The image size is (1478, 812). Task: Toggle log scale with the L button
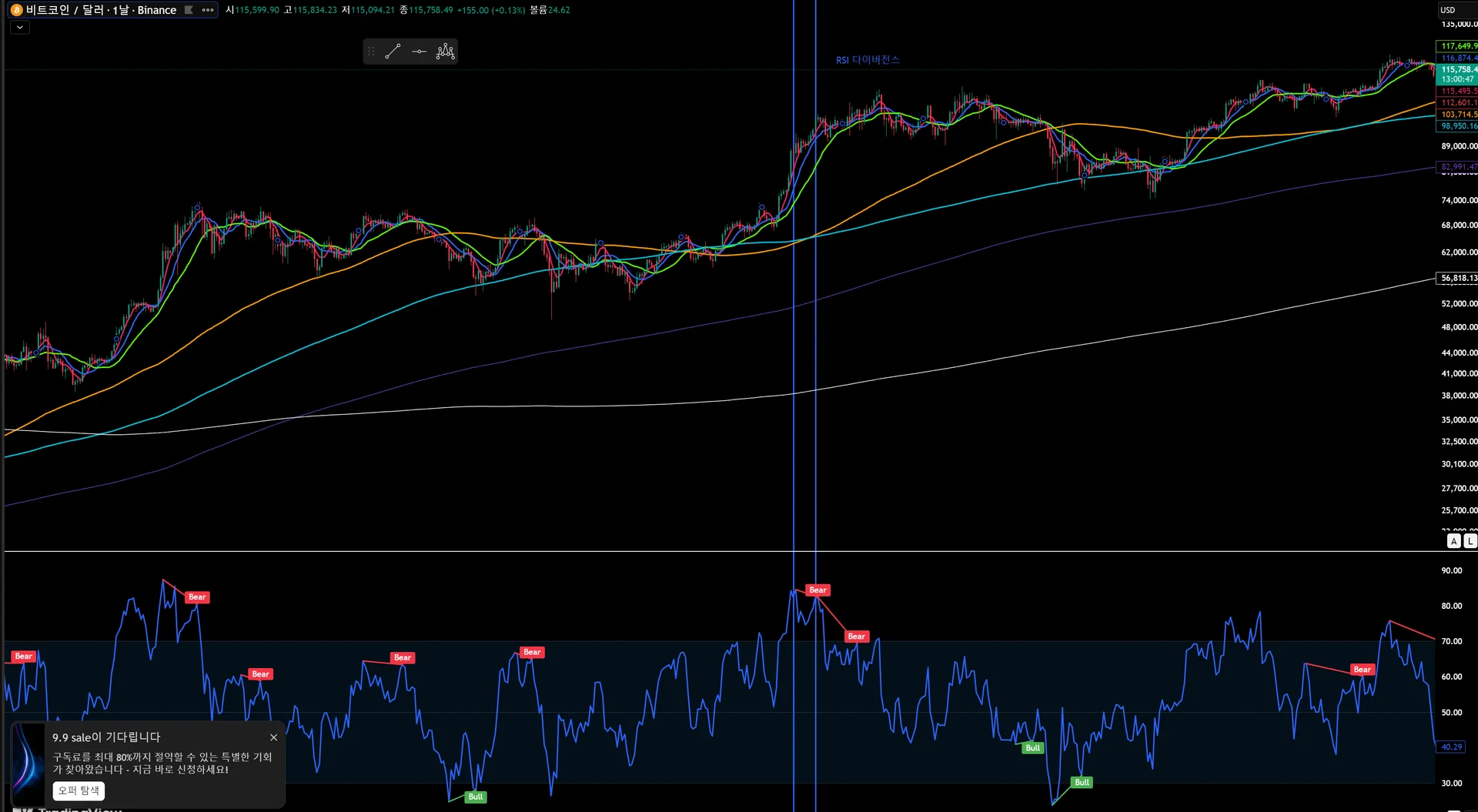tap(1470, 541)
